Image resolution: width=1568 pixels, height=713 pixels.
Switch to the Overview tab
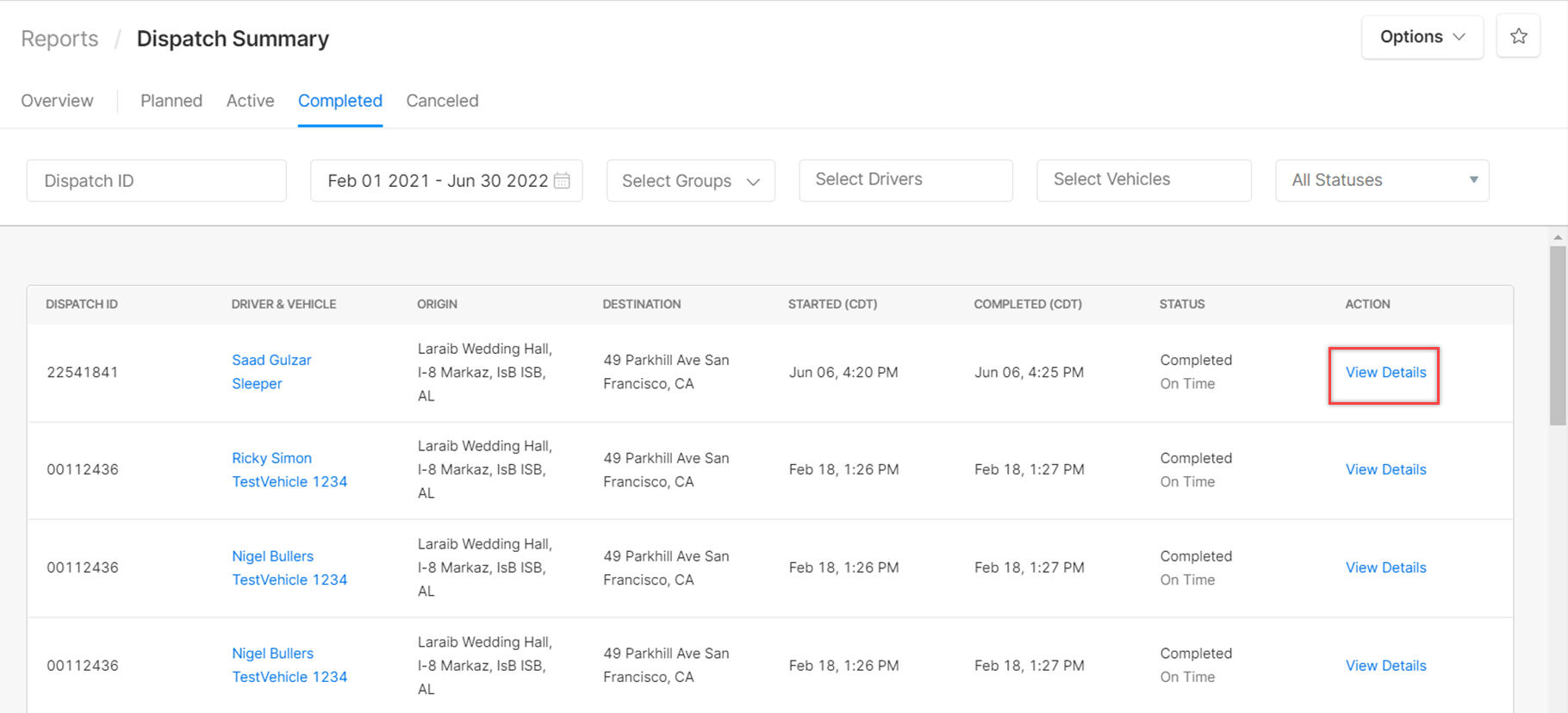tap(57, 101)
